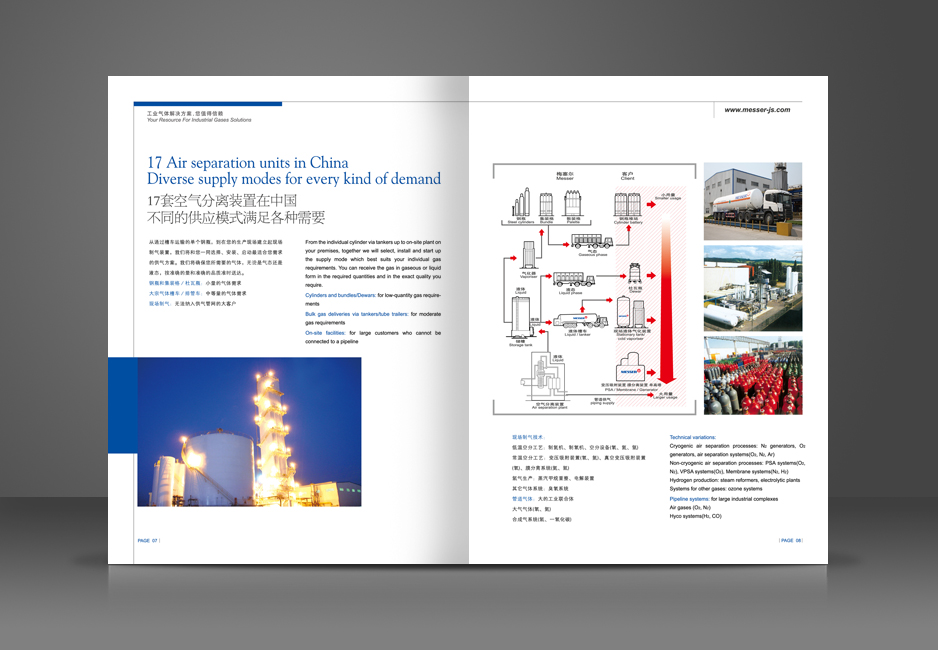Click the vaporiser drawing in the diagram

point(528,256)
